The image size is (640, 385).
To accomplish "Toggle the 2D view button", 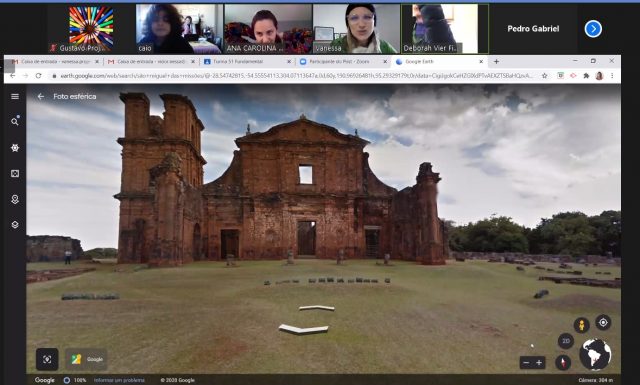I will [566, 341].
